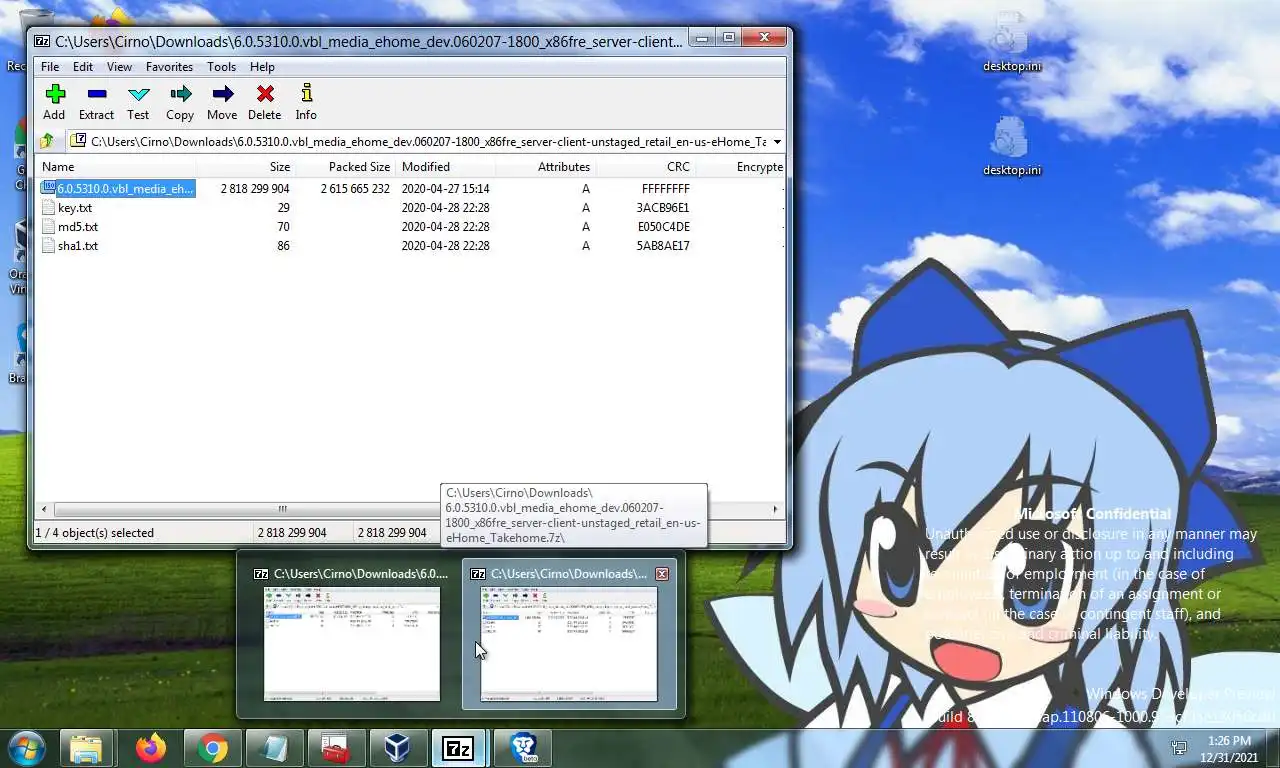Open the Windows Start menu orb
The width and height of the screenshot is (1280, 768).
[27, 748]
